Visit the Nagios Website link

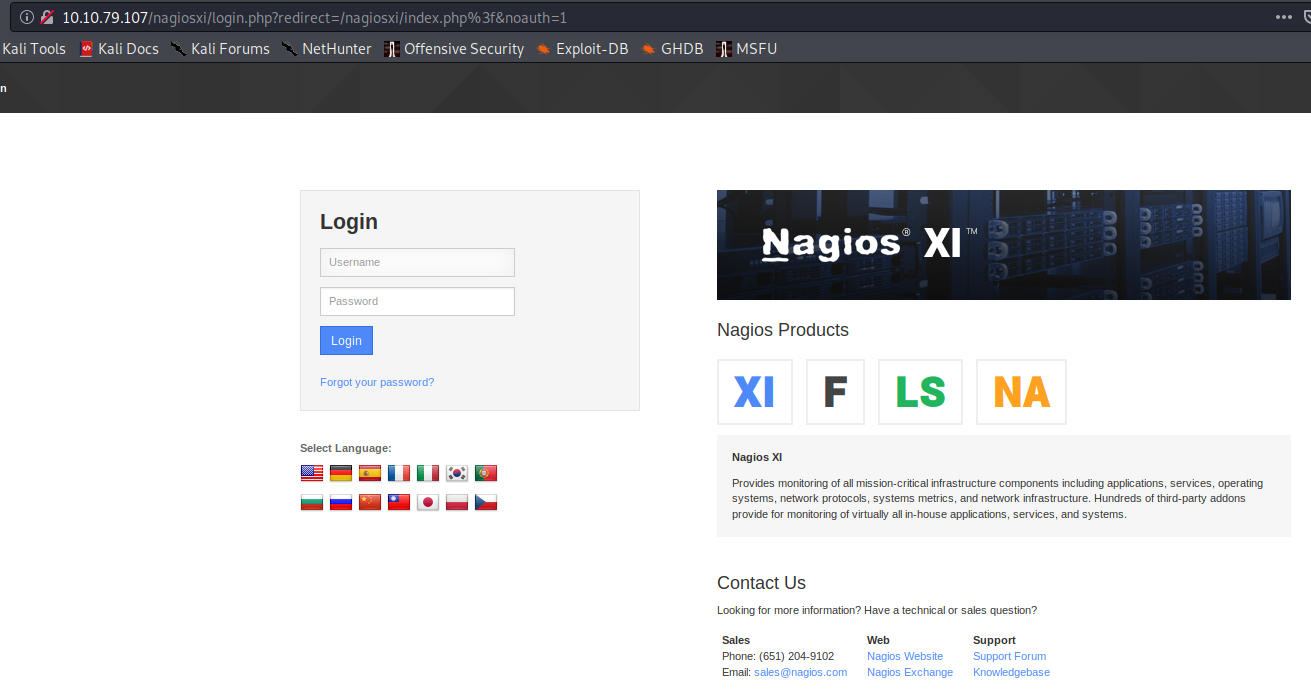(904, 655)
